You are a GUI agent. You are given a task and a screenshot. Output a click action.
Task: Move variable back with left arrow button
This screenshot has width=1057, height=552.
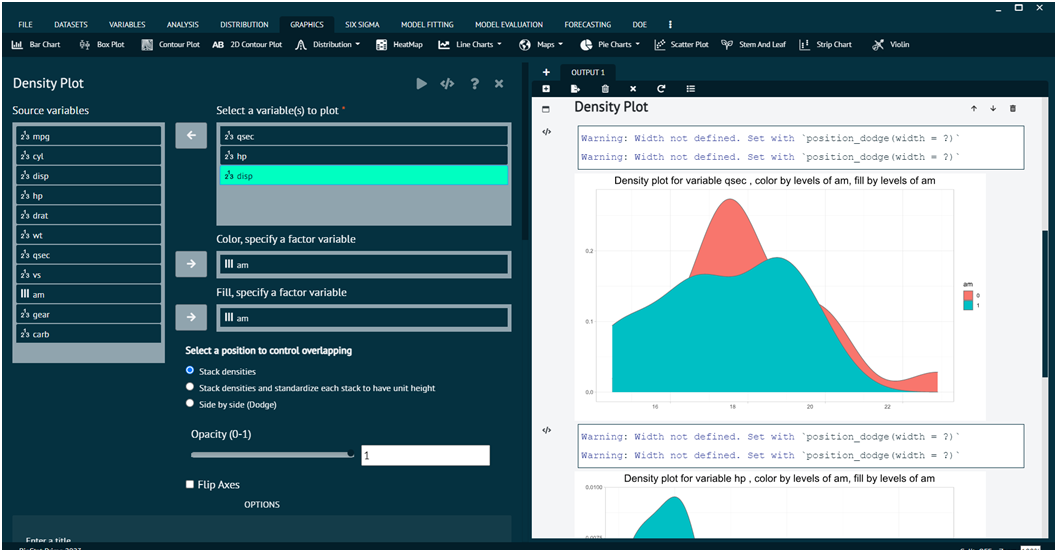coord(191,135)
